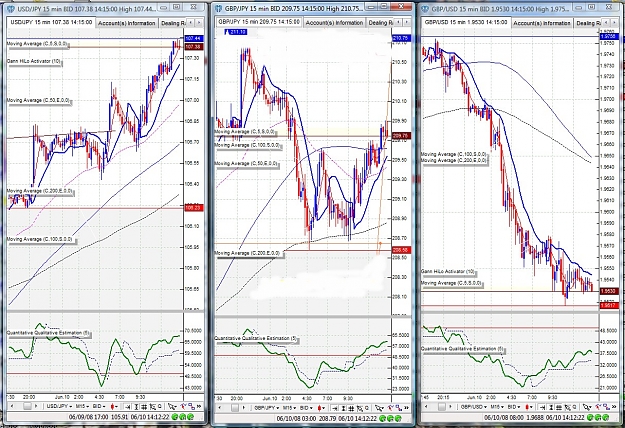Select Quantitative Qualitative Estimation (5) label in GBP/JPY chart
Screen dimensions: 625x428
256,338
